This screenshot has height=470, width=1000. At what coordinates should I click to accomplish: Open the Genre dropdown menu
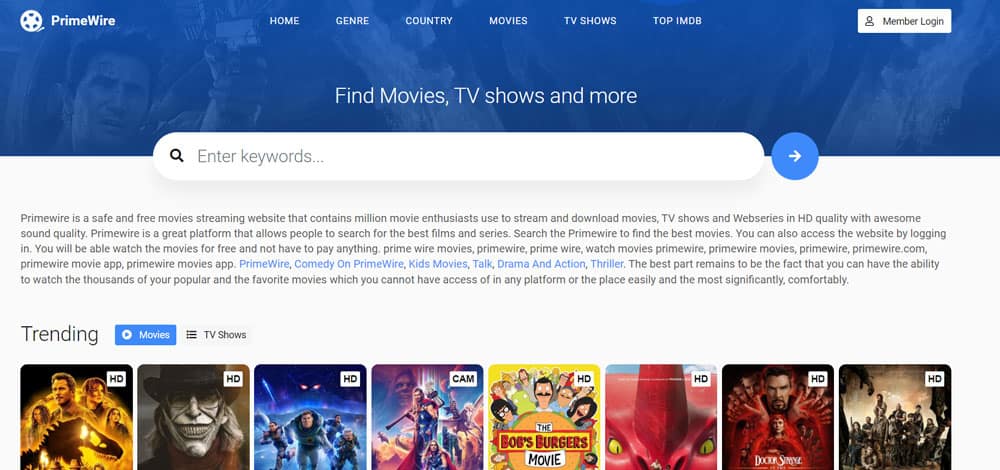coord(353,20)
